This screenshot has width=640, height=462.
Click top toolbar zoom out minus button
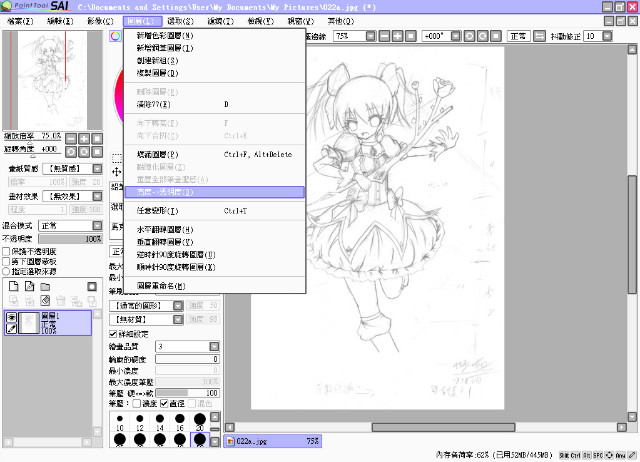(384, 36)
